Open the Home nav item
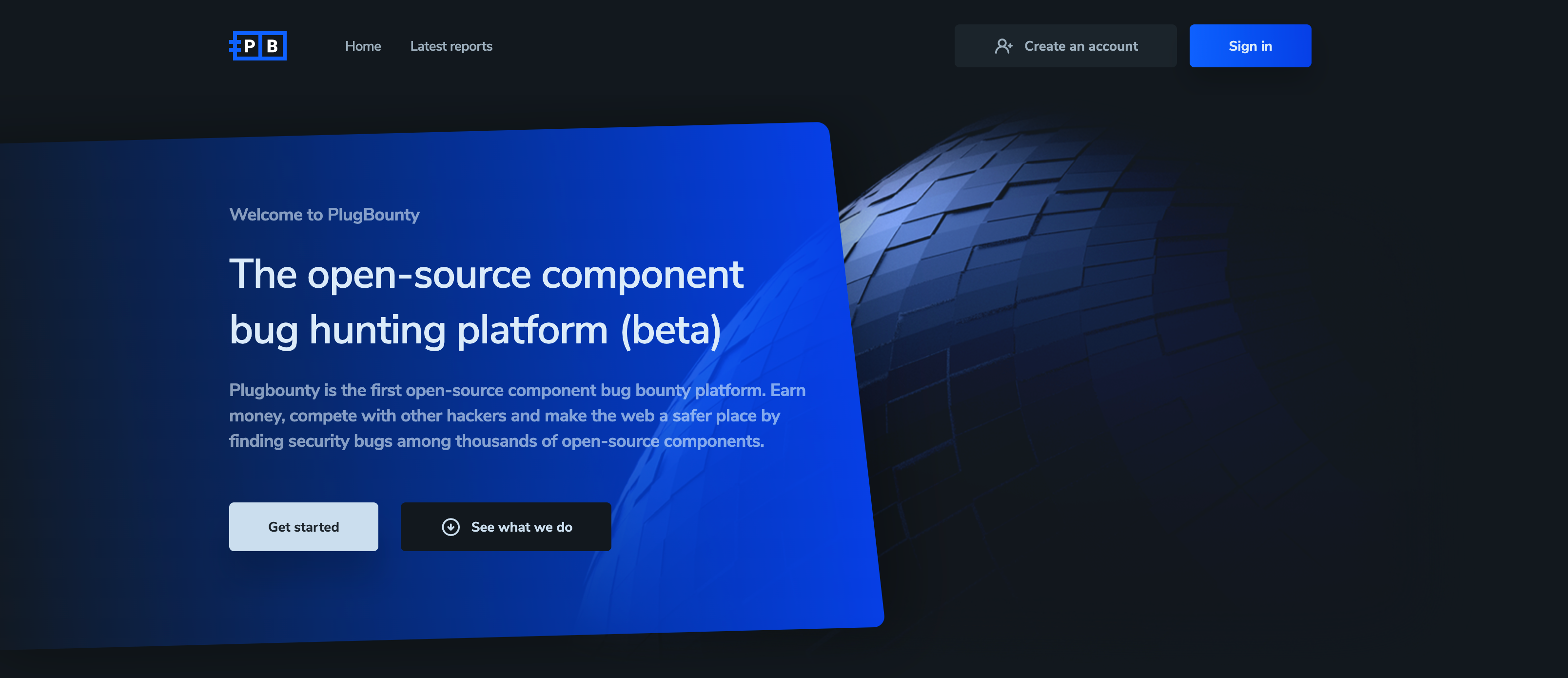The width and height of the screenshot is (1568, 678). tap(363, 46)
